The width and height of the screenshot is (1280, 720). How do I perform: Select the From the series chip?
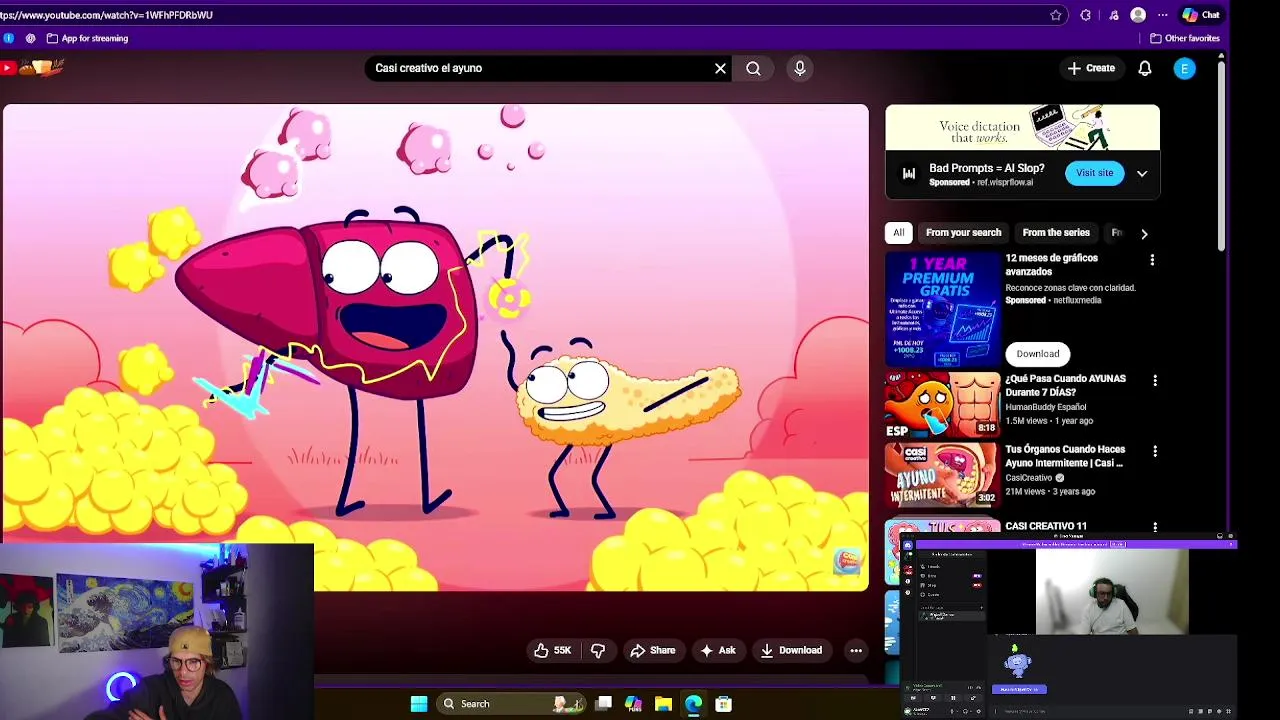coord(1056,232)
